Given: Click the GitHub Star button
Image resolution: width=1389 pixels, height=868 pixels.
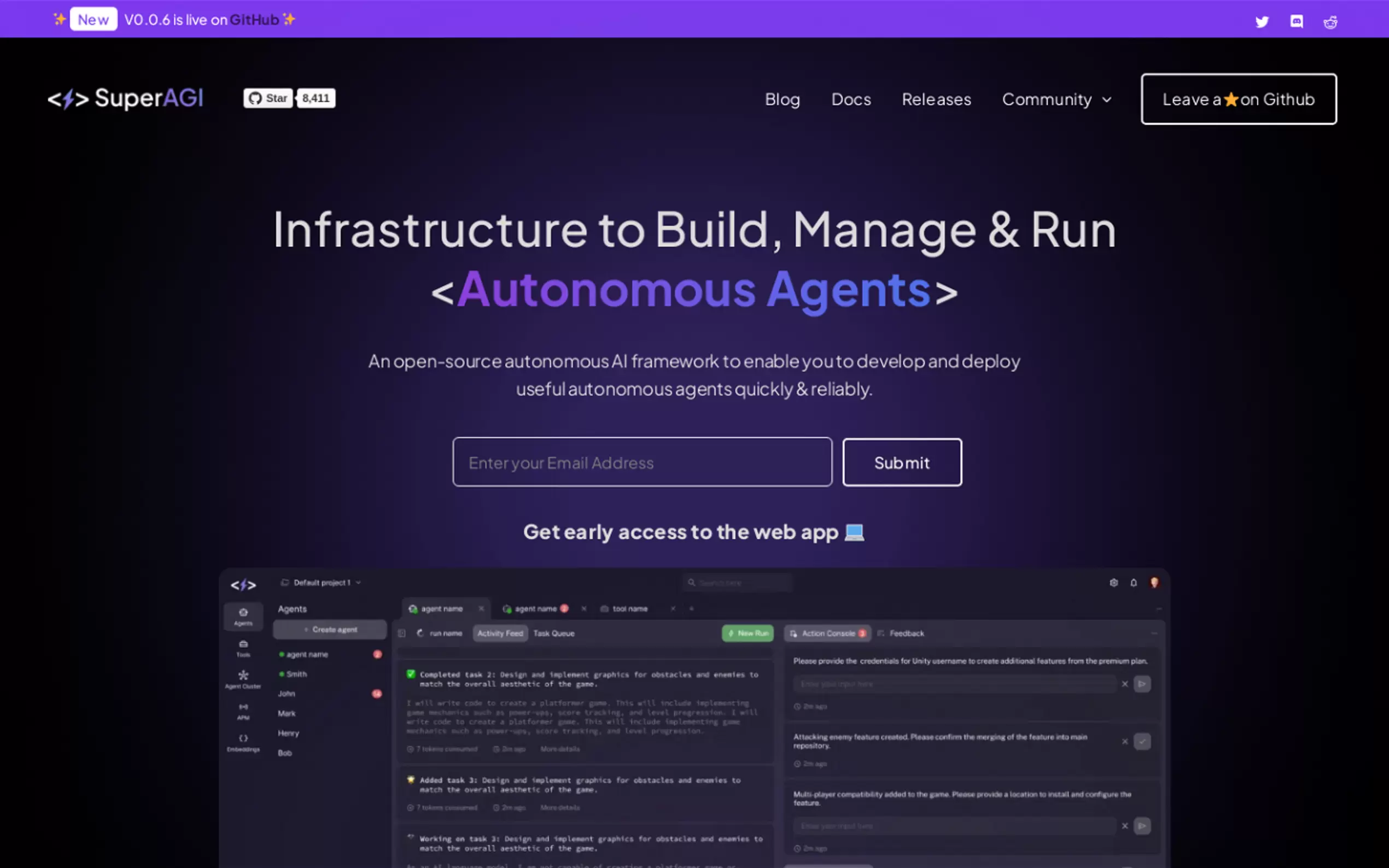Looking at the screenshot, I should click(268, 98).
